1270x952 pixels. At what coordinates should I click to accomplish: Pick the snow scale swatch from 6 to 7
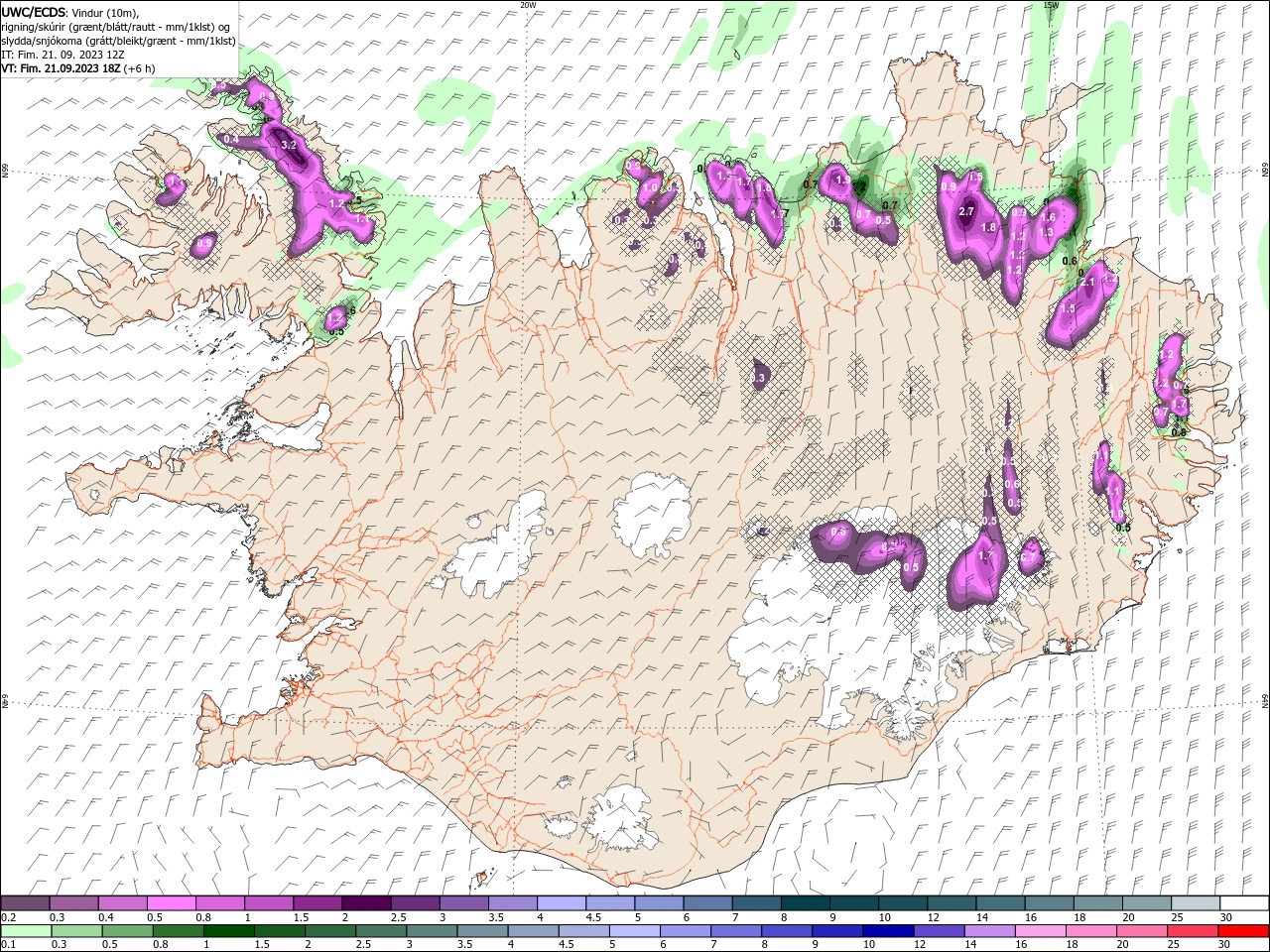[707, 902]
